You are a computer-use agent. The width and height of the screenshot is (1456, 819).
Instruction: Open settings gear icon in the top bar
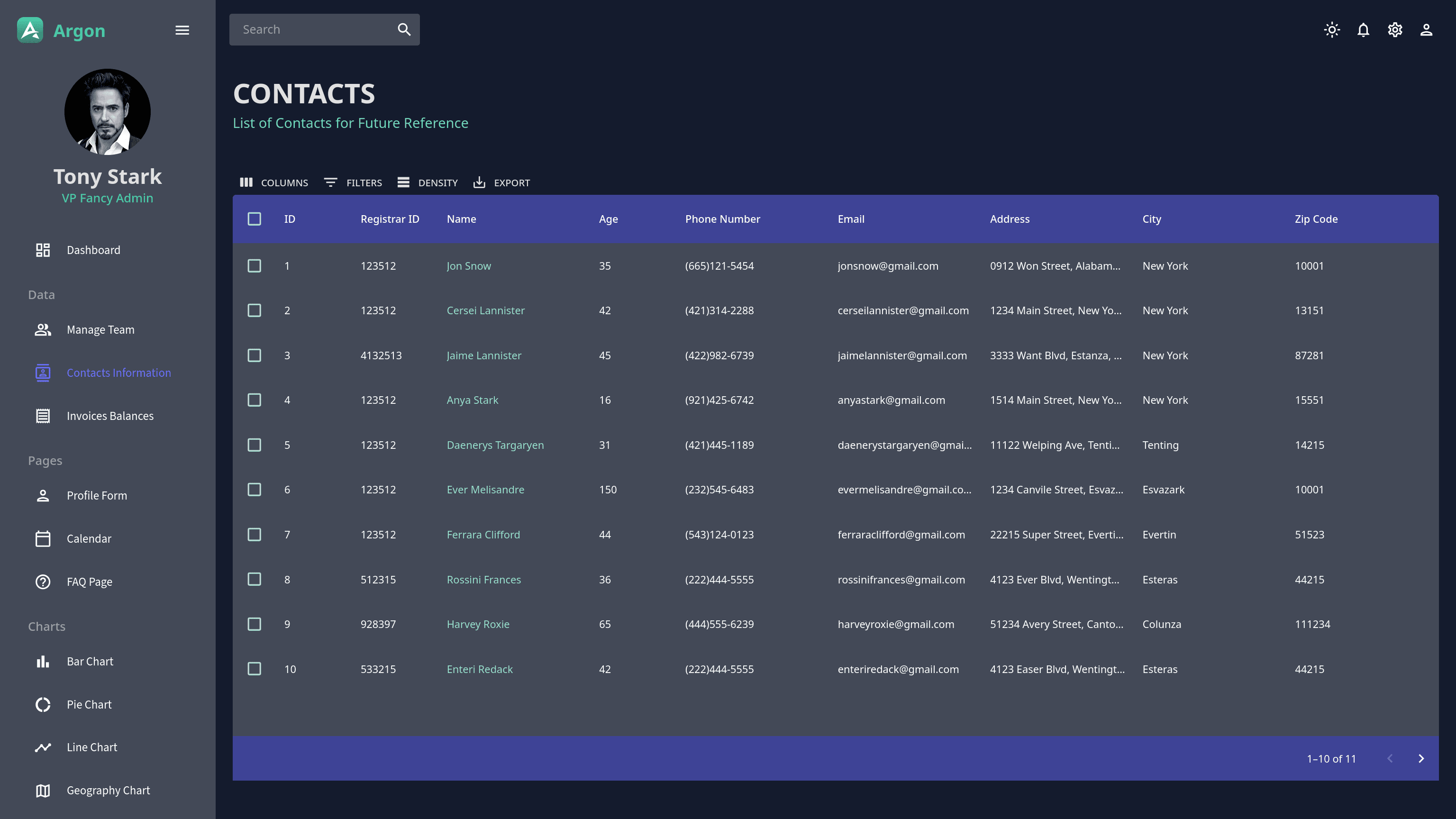point(1395,29)
